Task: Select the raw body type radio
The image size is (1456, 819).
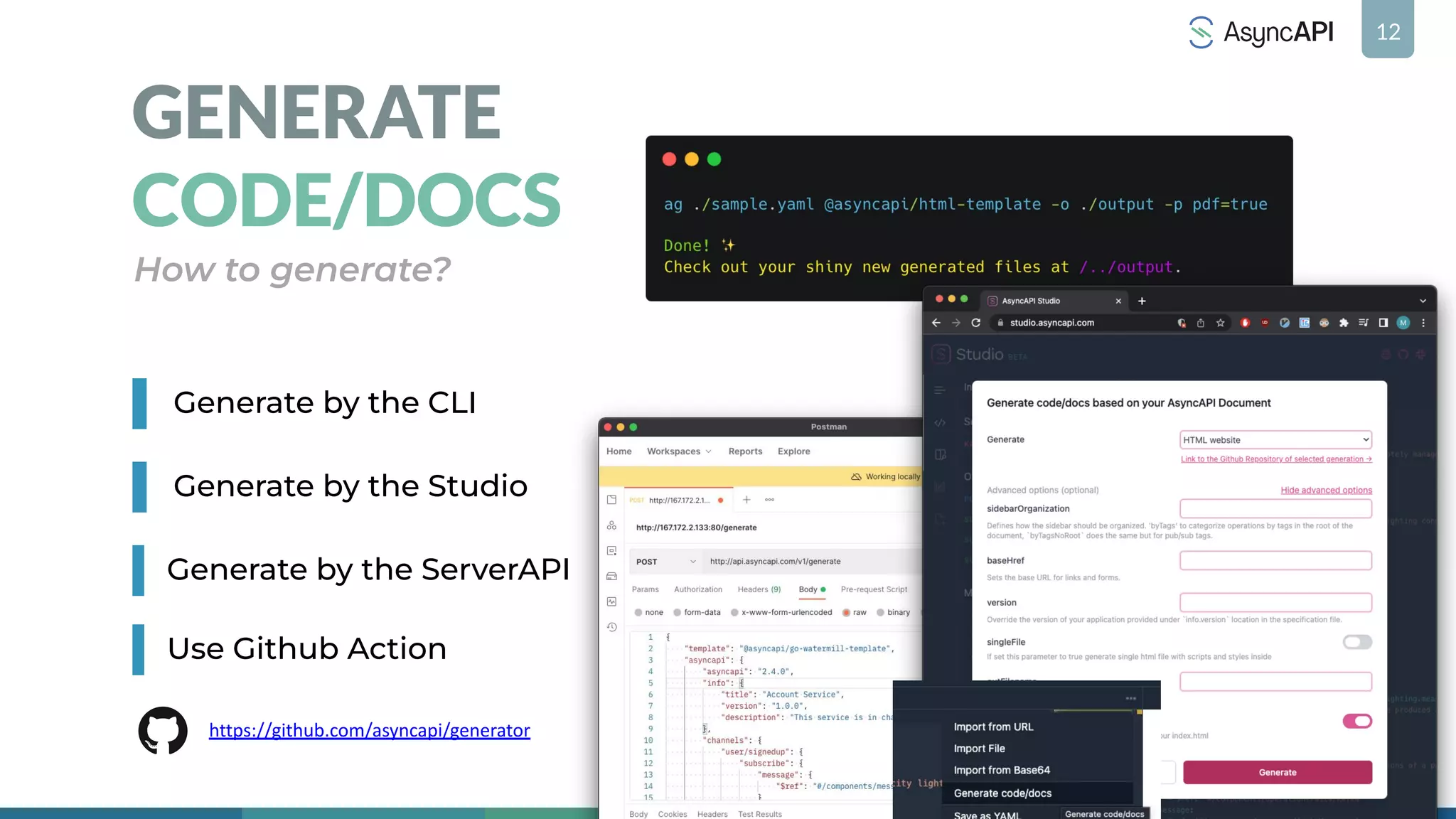Action: coord(846,612)
